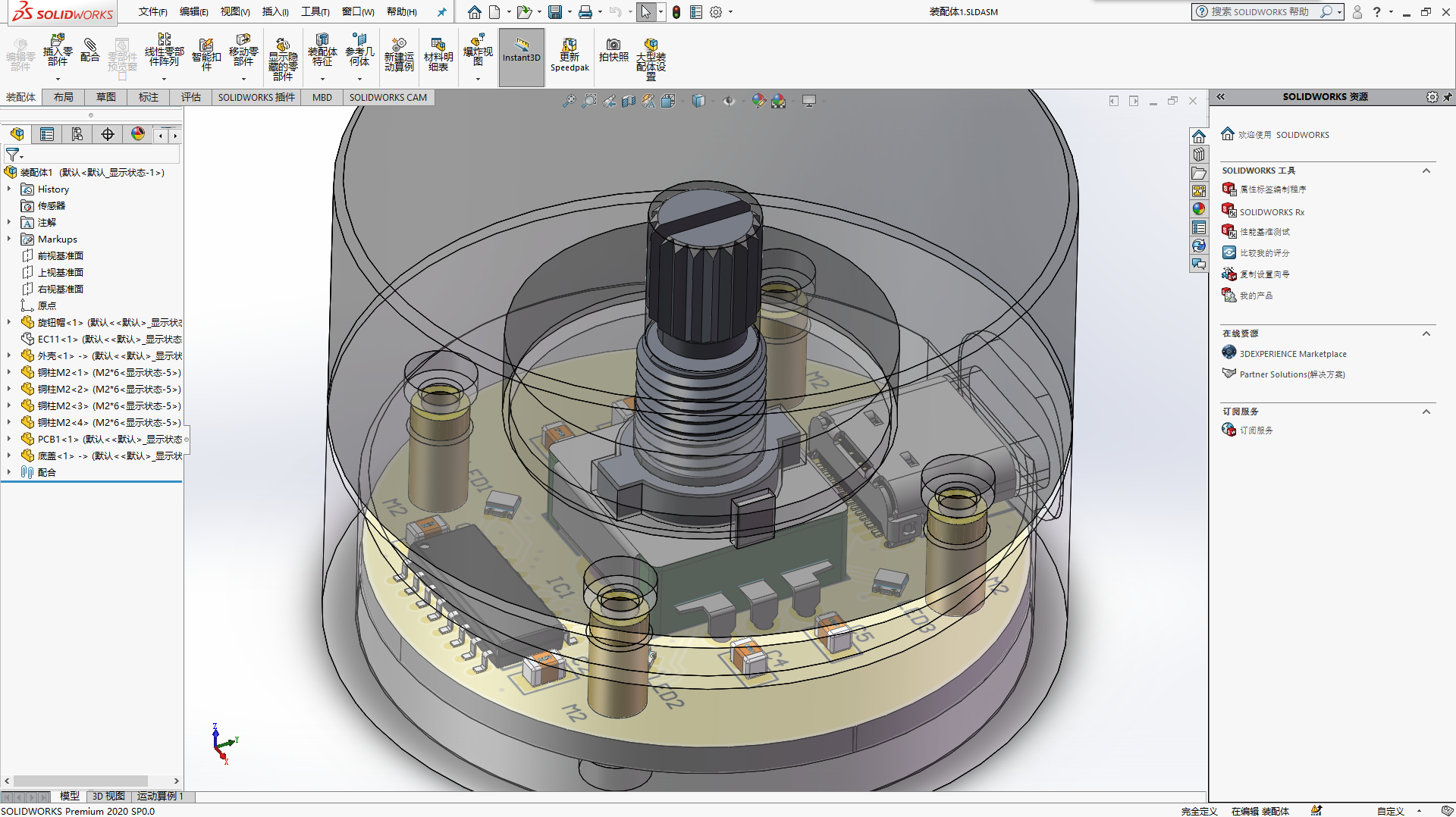Click Update Speedpak (更新 Speedpak)
Viewport: 1456px width, 817px height.
click(x=570, y=55)
